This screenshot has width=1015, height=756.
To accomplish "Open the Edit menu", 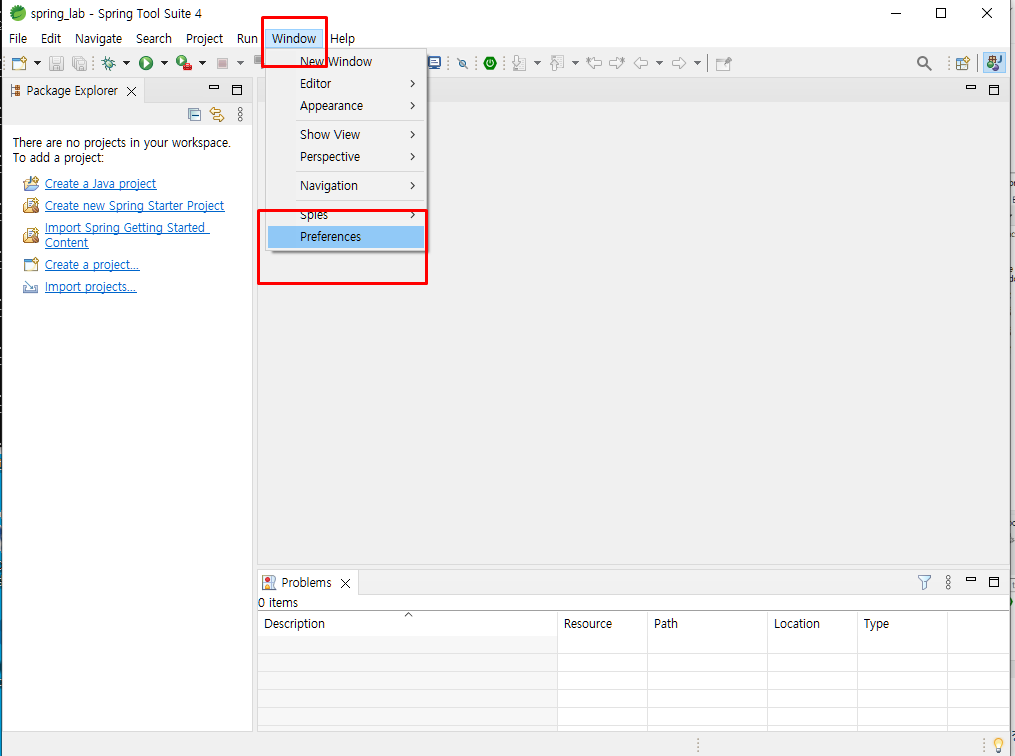I will coord(51,38).
